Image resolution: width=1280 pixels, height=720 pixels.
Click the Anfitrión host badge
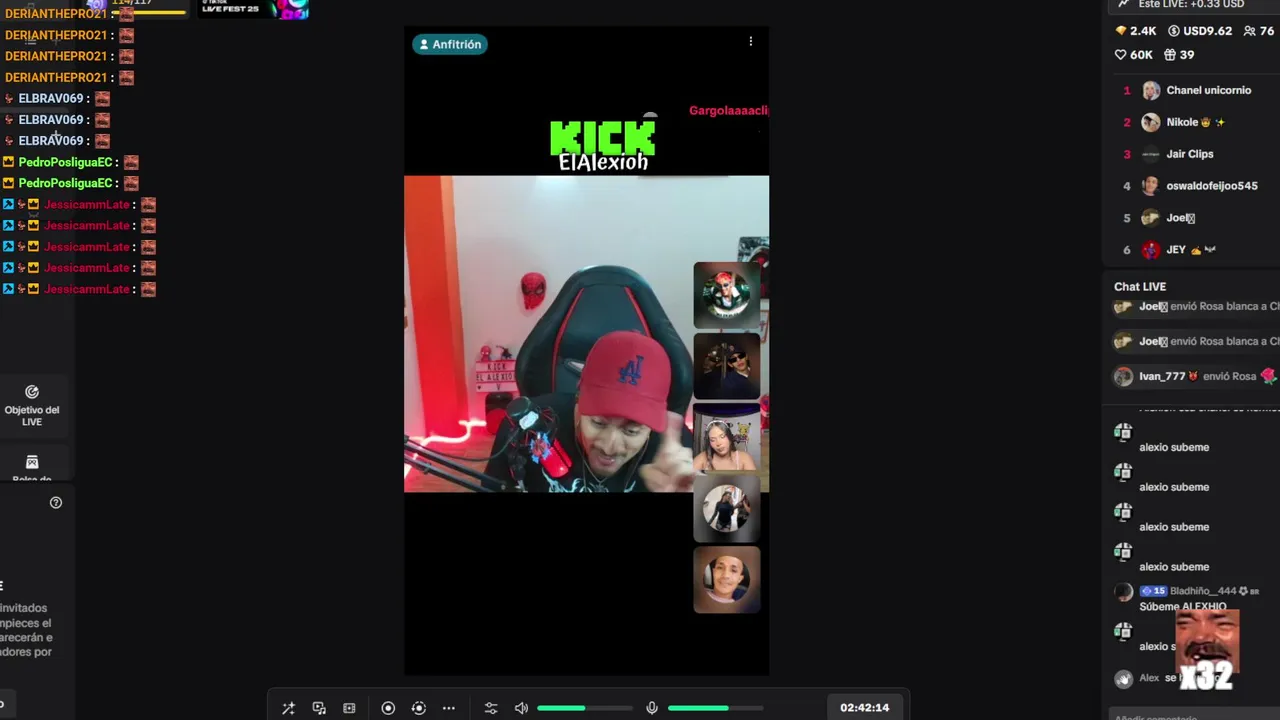450,44
